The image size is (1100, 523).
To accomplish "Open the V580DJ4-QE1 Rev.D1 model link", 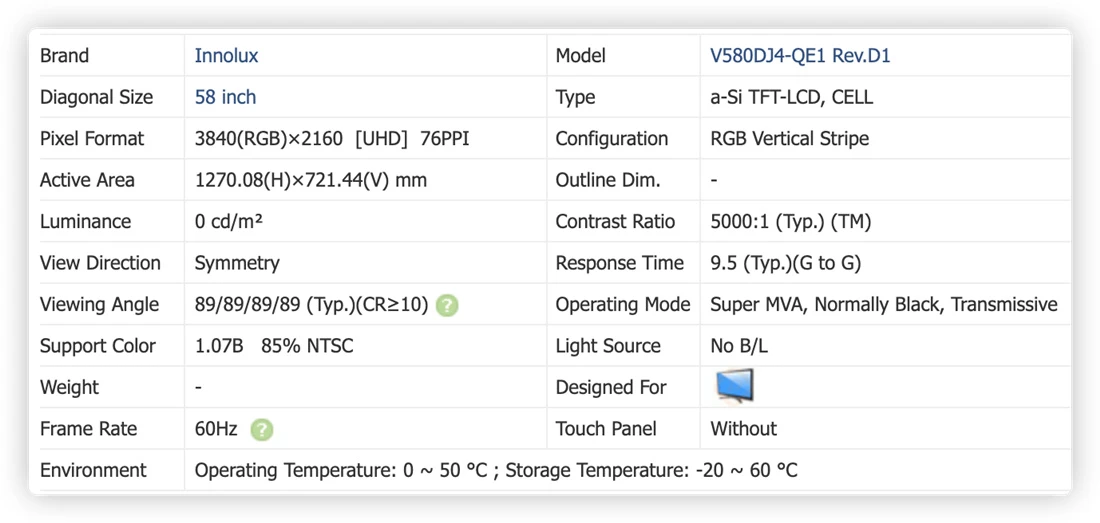I will (800, 55).
